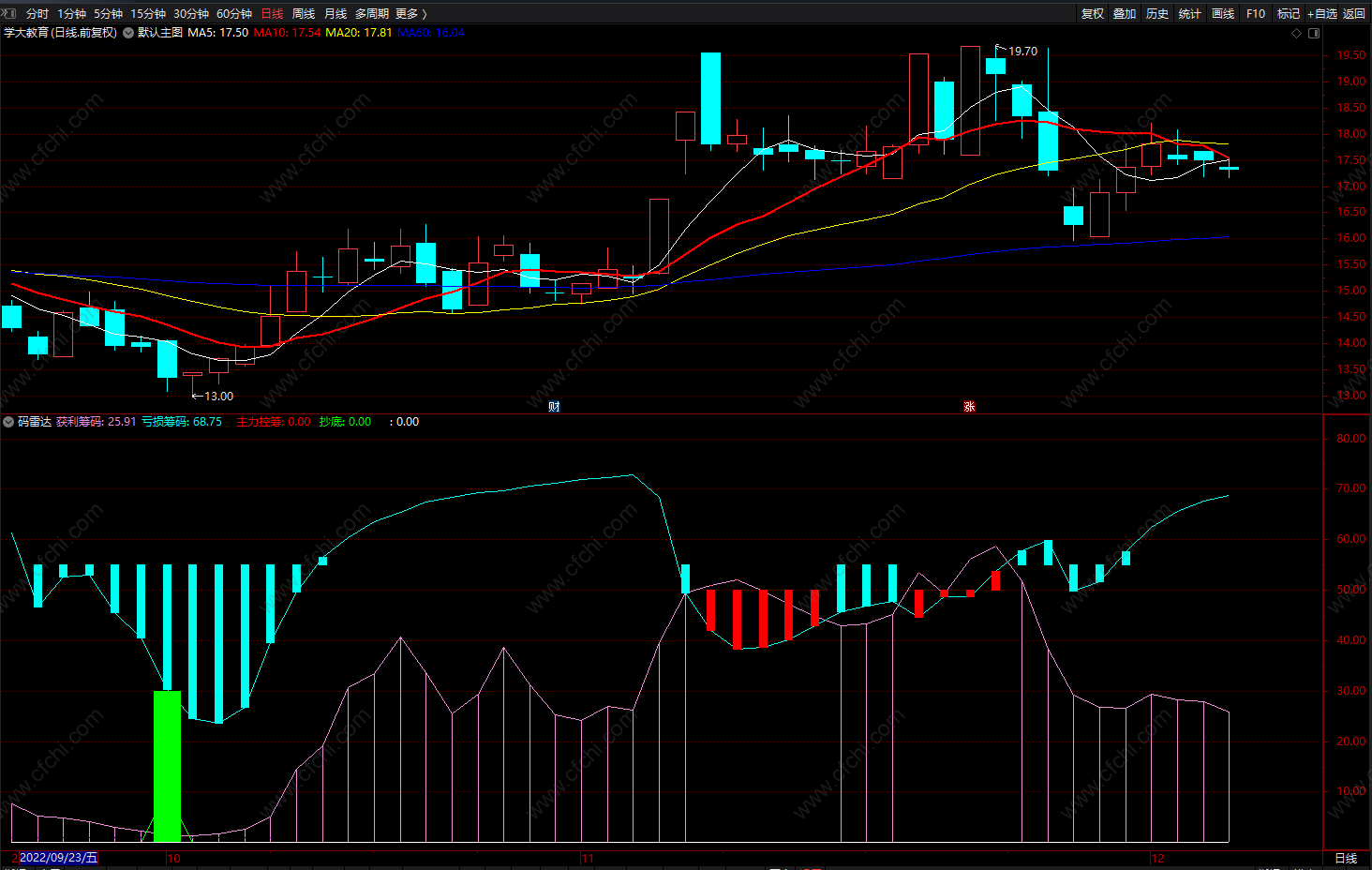Click the 叠加 overlay button
Viewport: 1372px width, 870px height.
[x=1125, y=13]
